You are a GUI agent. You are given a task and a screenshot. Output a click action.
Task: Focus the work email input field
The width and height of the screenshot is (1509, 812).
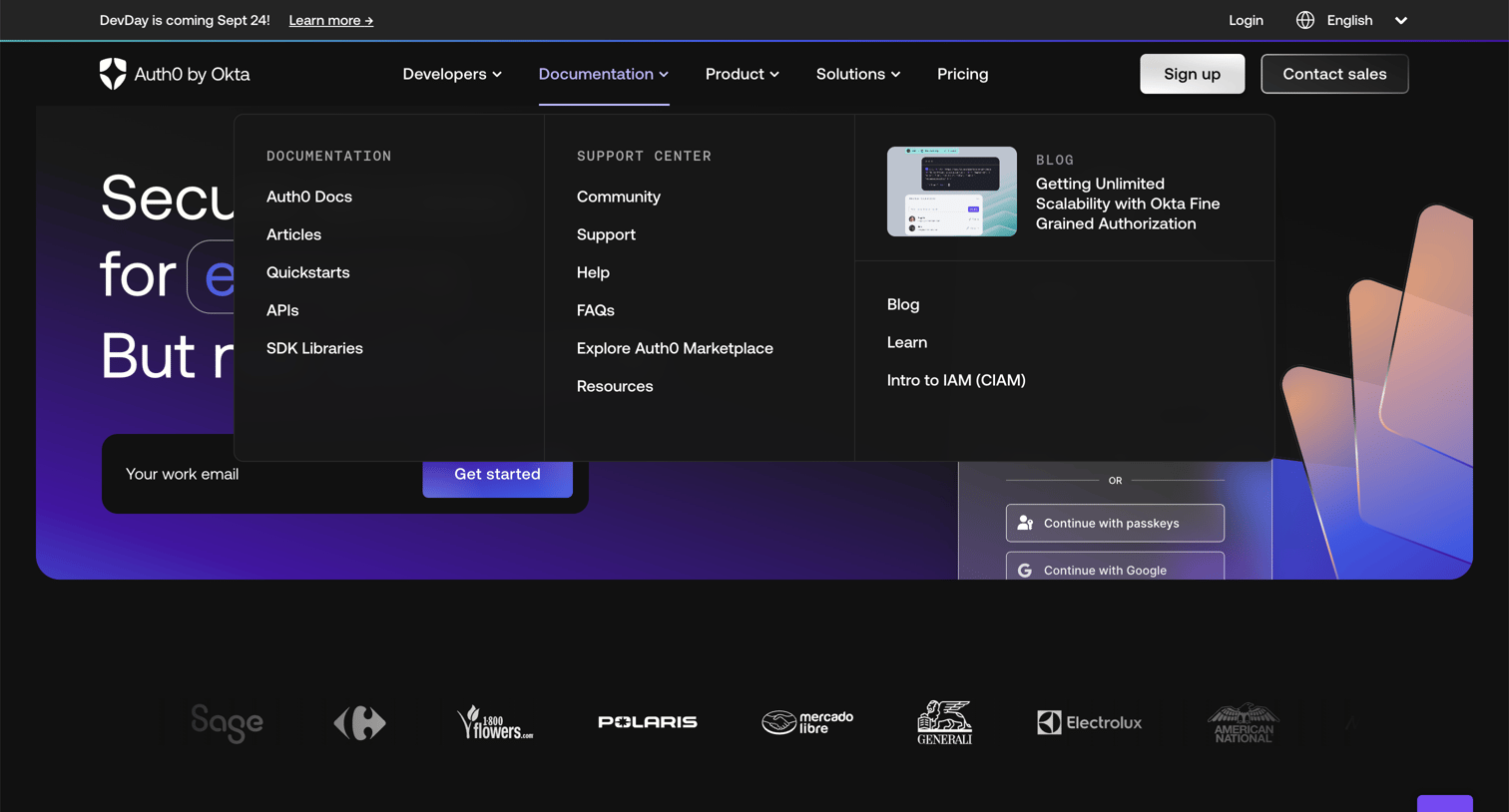tap(261, 474)
